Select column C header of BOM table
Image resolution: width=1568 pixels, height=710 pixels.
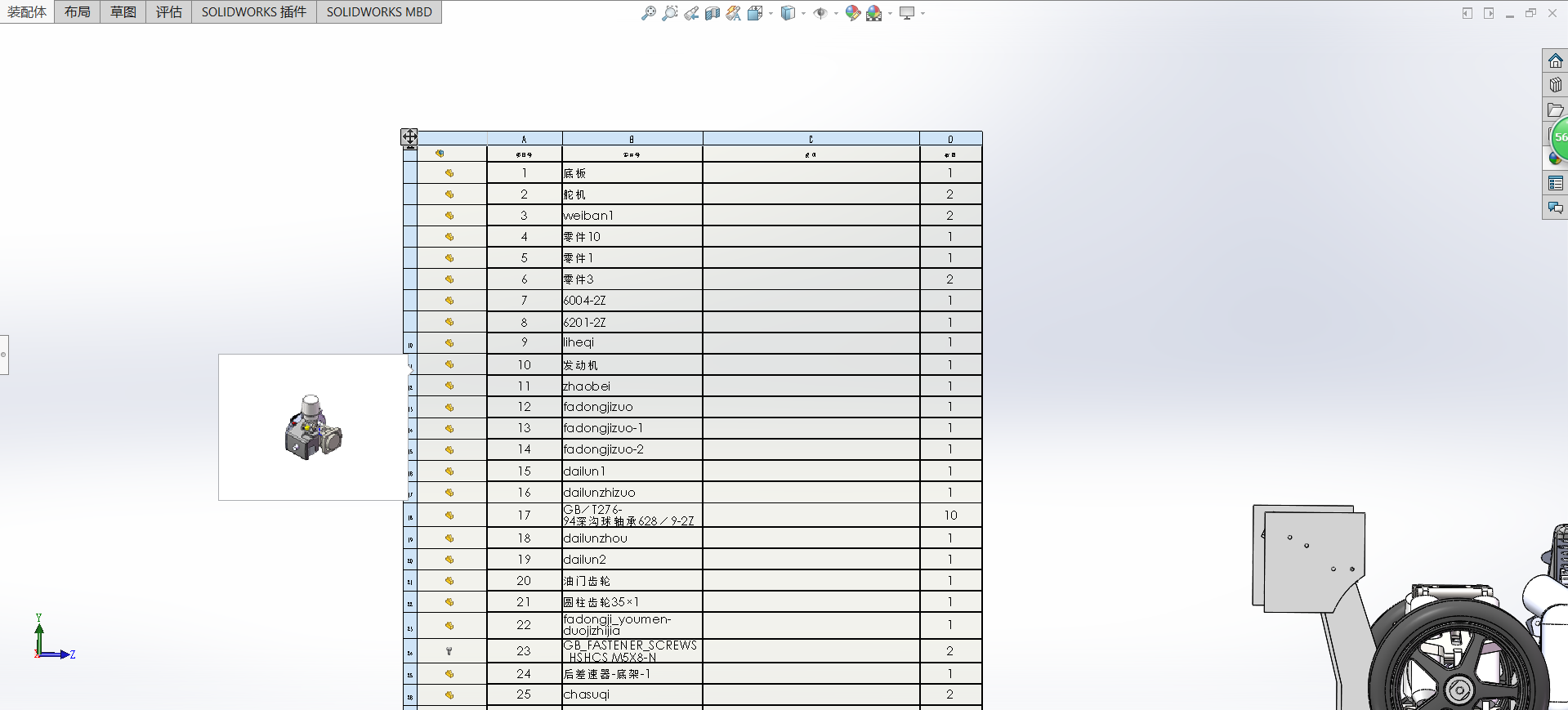point(811,139)
